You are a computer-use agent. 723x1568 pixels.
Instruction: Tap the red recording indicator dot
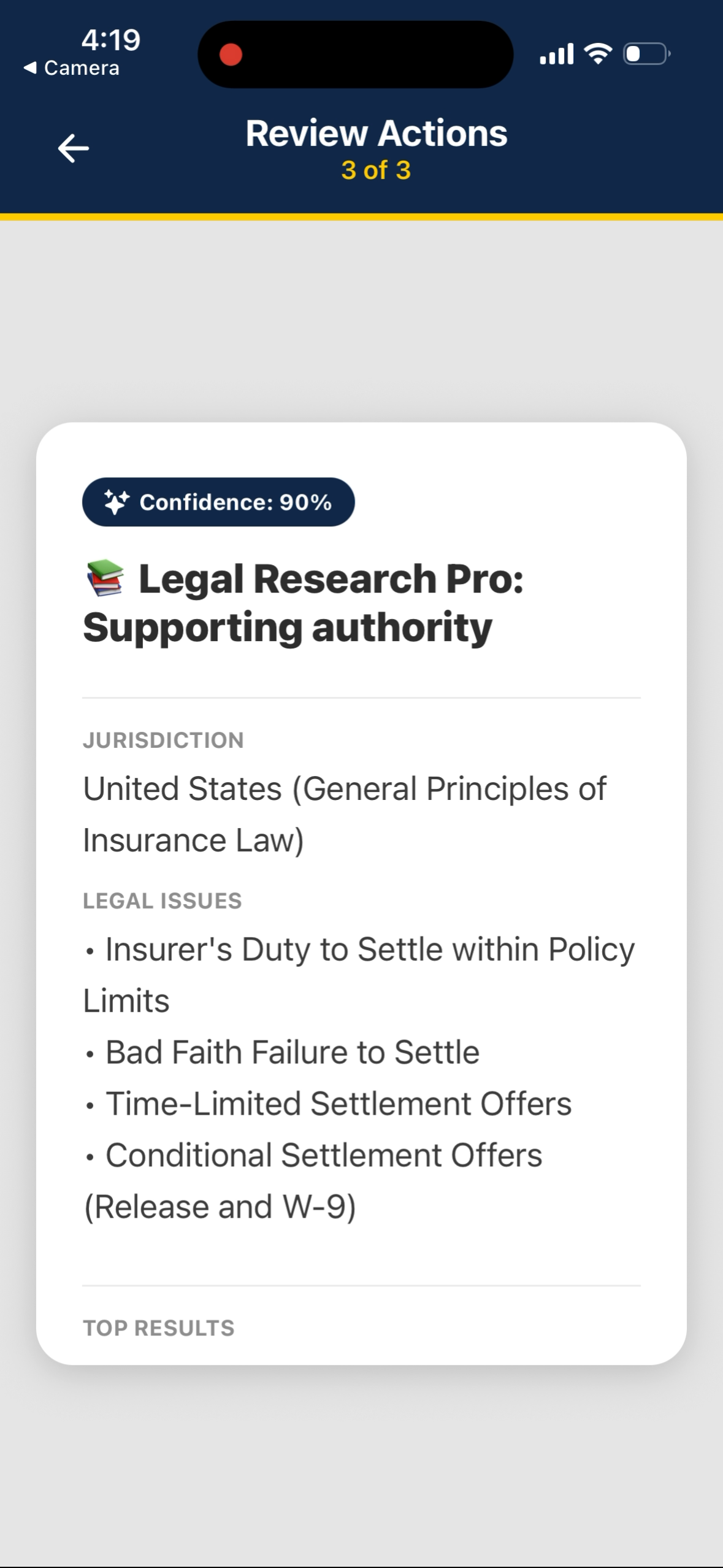tap(231, 55)
